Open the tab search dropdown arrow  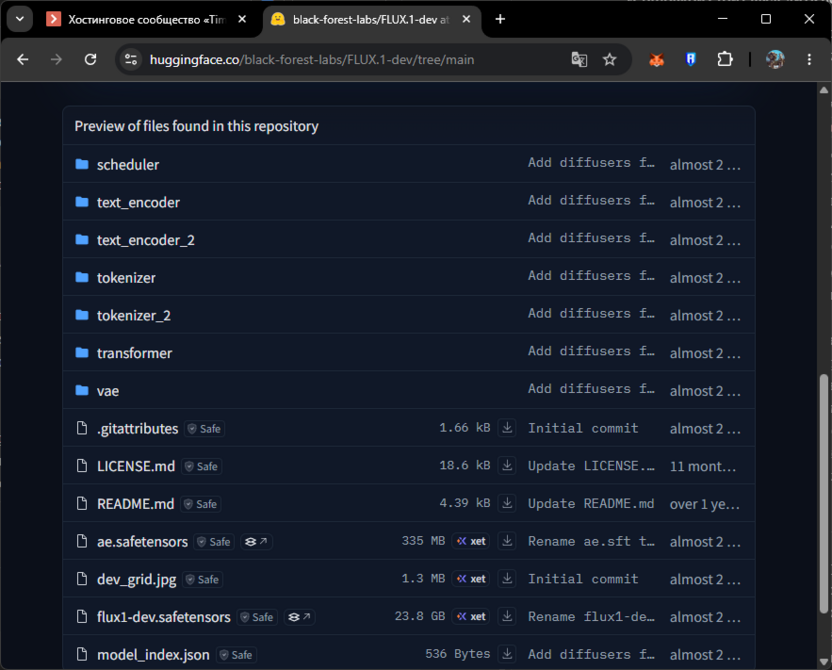point(20,19)
